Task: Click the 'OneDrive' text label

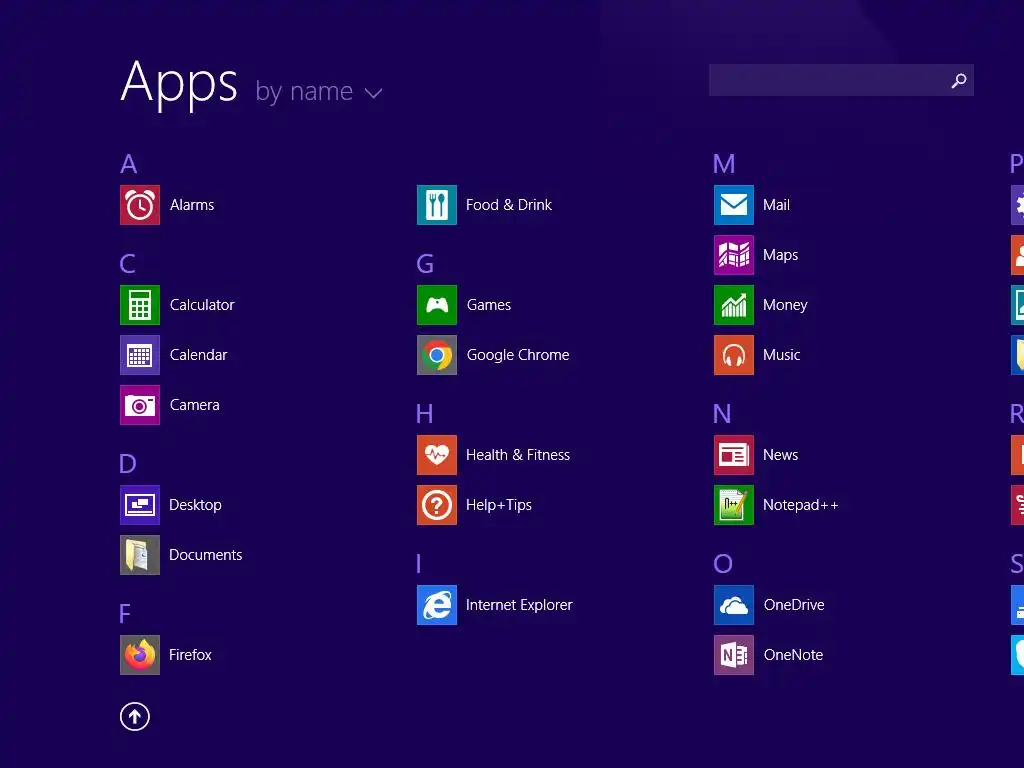Action: pos(794,605)
